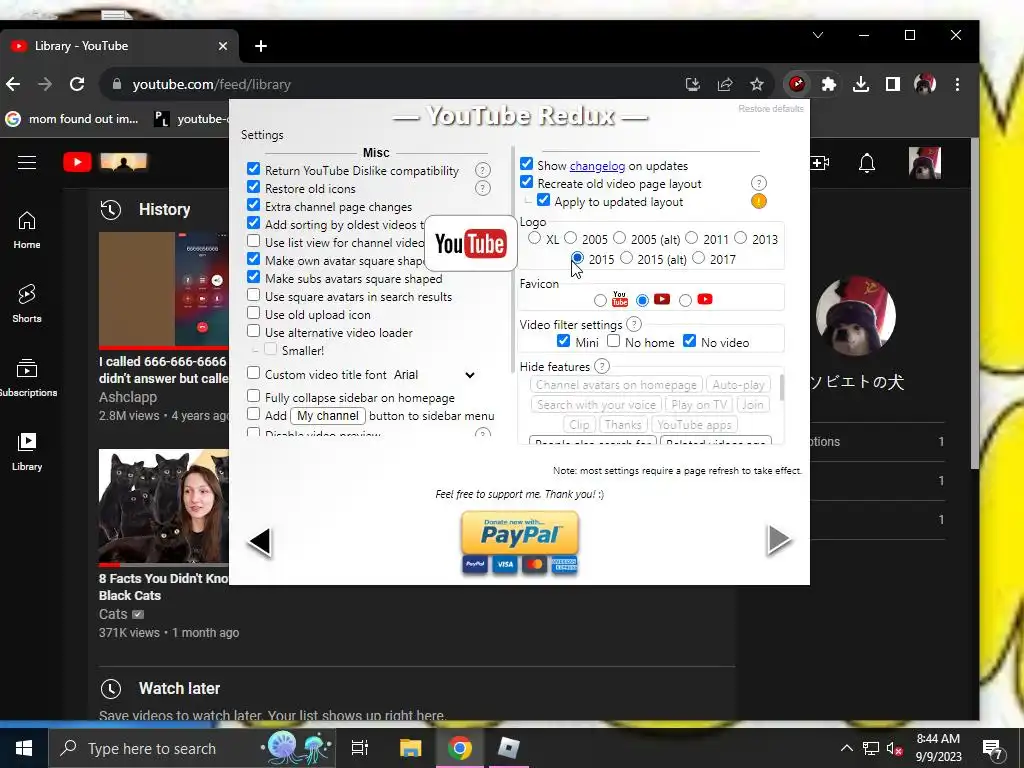Enable Use old upload icon

pyautogui.click(x=253, y=313)
